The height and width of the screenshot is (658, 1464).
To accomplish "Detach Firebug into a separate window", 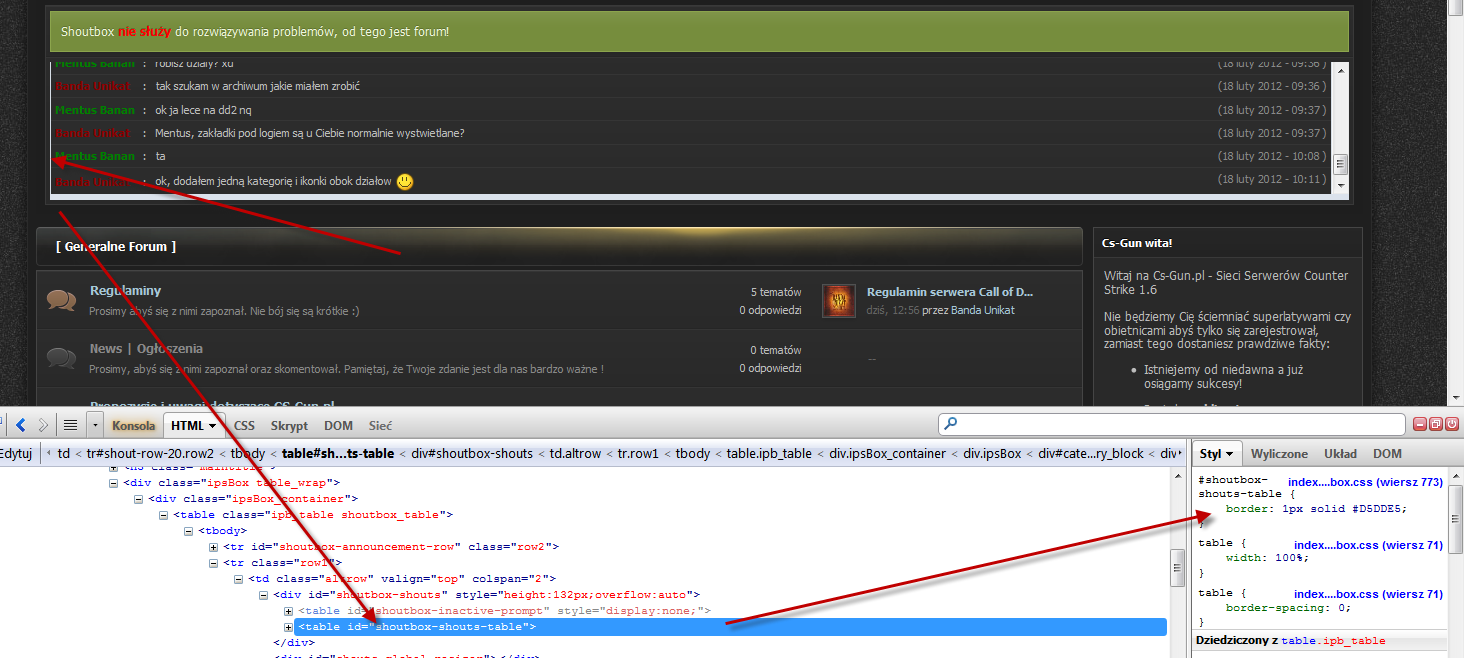I will [1435, 424].
